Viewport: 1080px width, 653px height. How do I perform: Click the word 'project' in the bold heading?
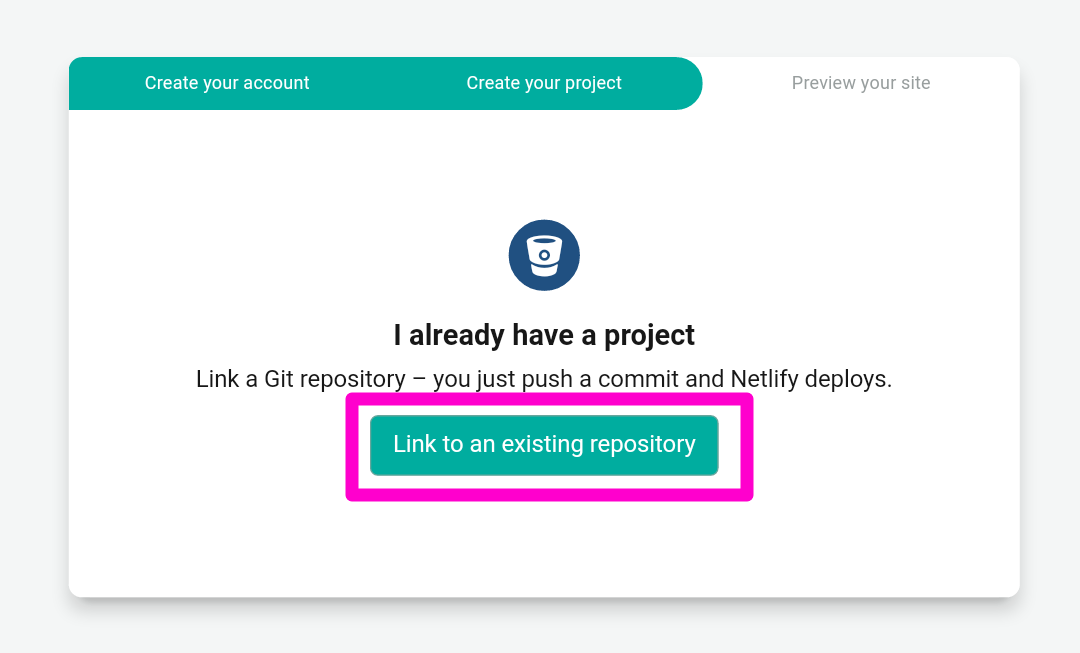[650, 336]
